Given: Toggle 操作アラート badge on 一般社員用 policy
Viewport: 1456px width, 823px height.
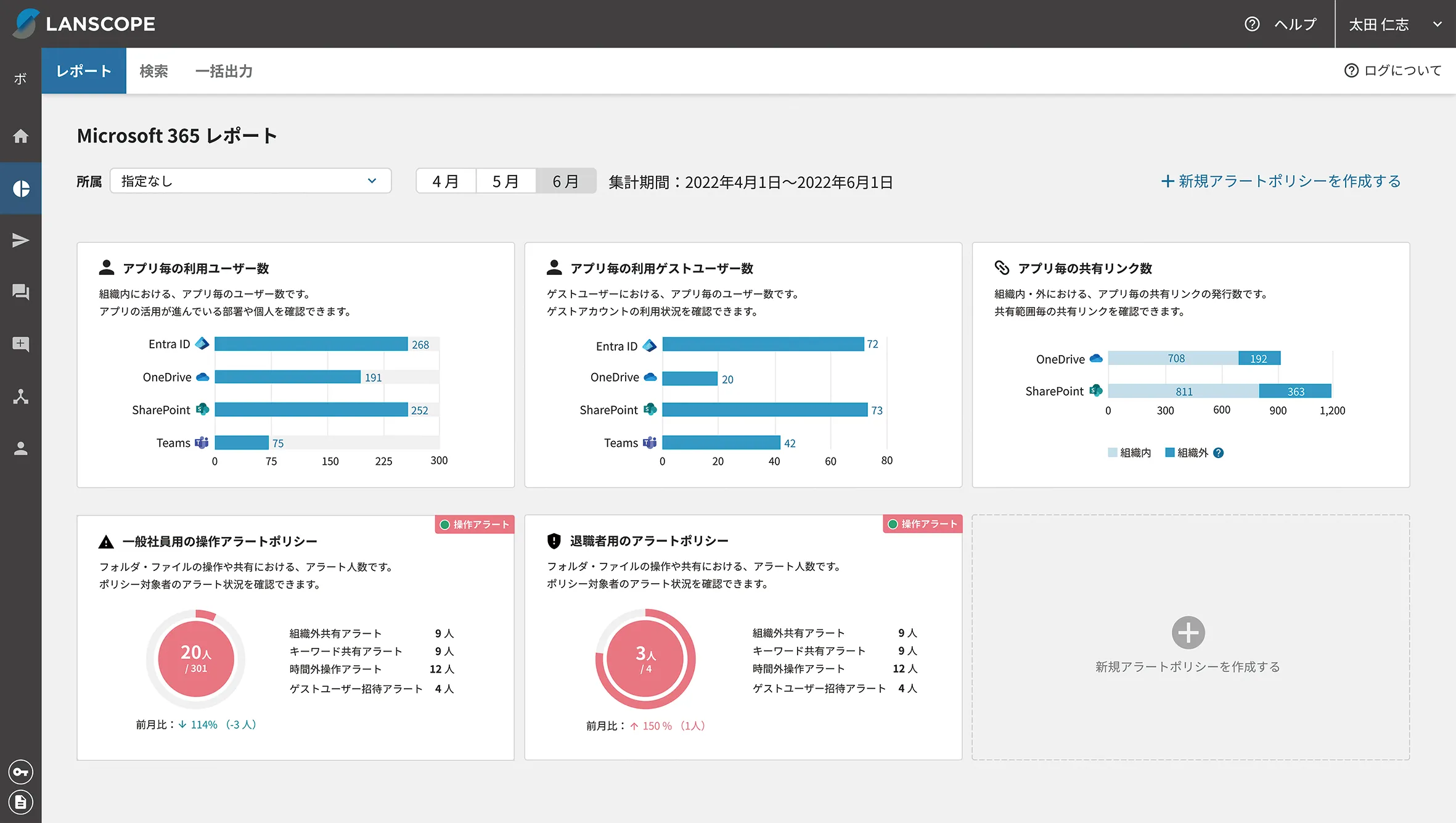Looking at the screenshot, I should pyautogui.click(x=475, y=525).
